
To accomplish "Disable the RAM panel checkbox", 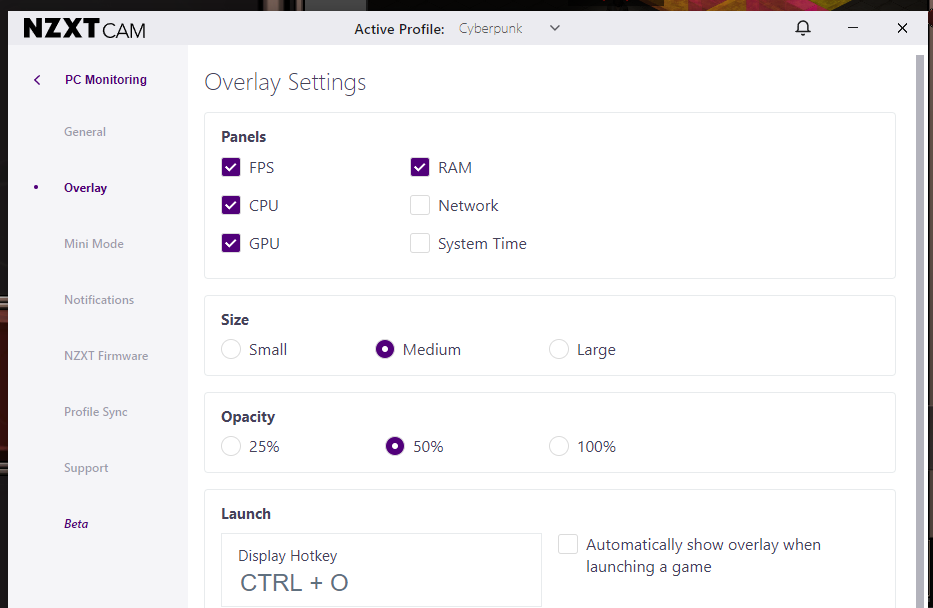I will tap(420, 168).
